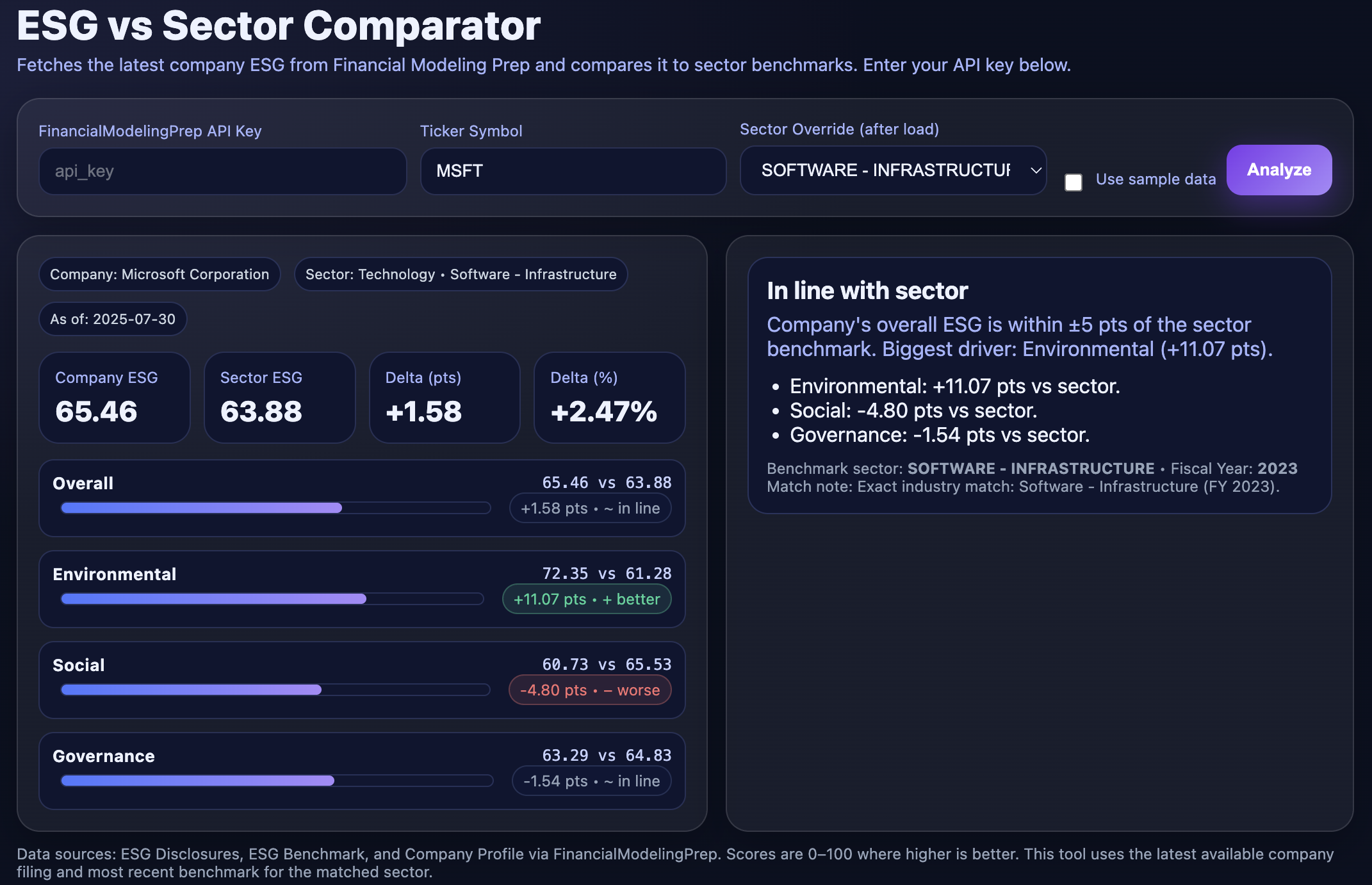Click the Company: Microsoft Corporation badge
The width and height of the screenshot is (1372, 885).
coord(159,274)
